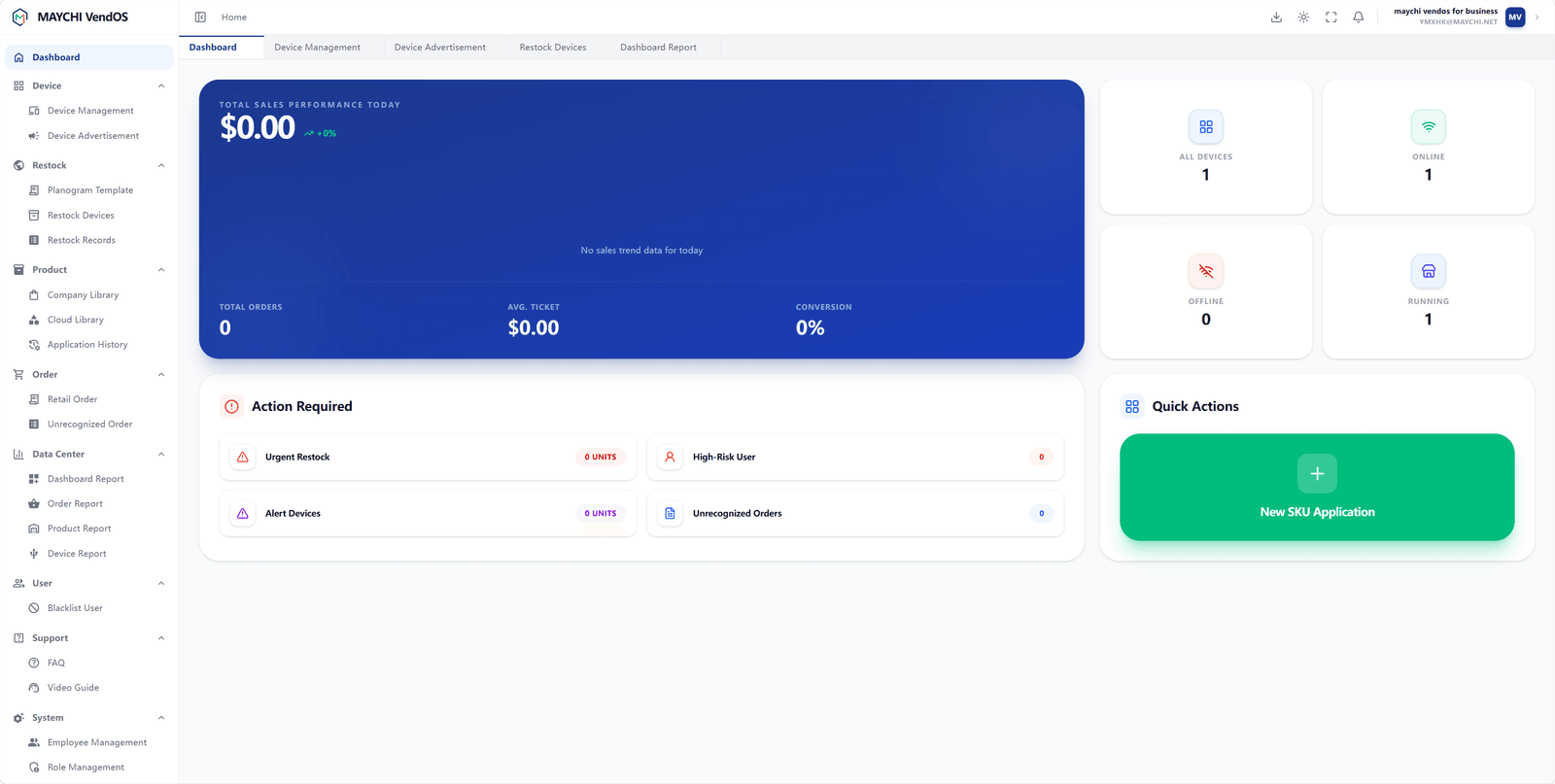Click the New SKU Application button
Screen dimensions: 1555x784
[x=1317, y=487]
